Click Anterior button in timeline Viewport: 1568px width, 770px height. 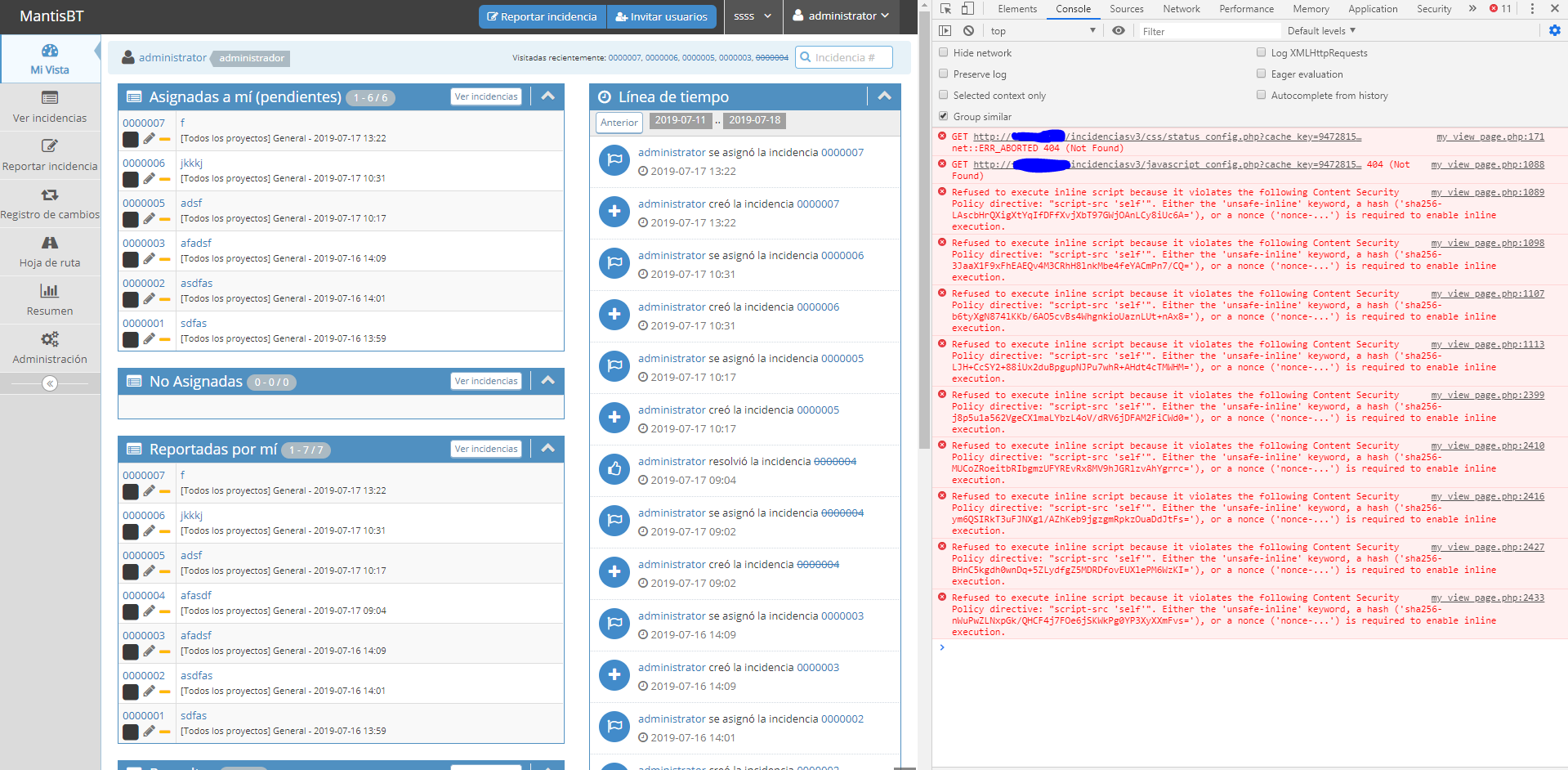click(619, 123)
